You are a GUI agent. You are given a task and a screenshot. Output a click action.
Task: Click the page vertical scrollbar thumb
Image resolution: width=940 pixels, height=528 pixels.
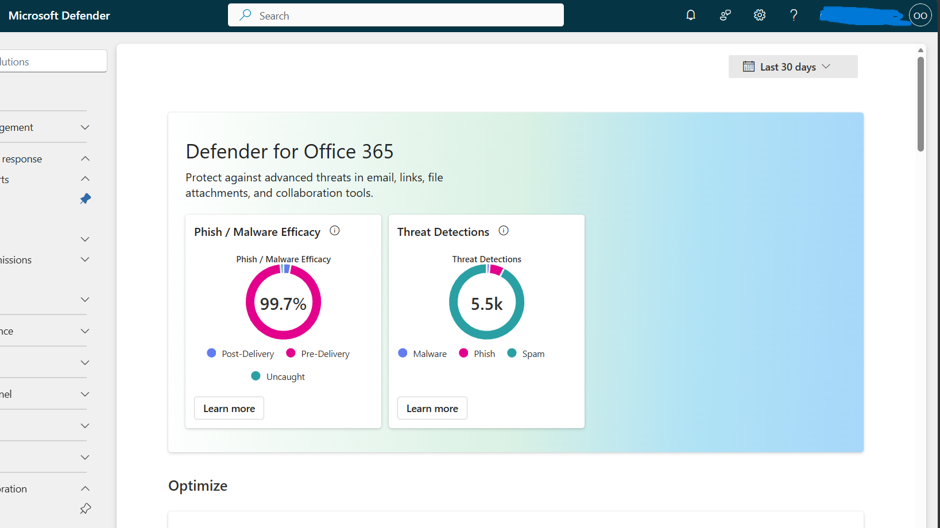pyautogui.click(x=921, y=104)
